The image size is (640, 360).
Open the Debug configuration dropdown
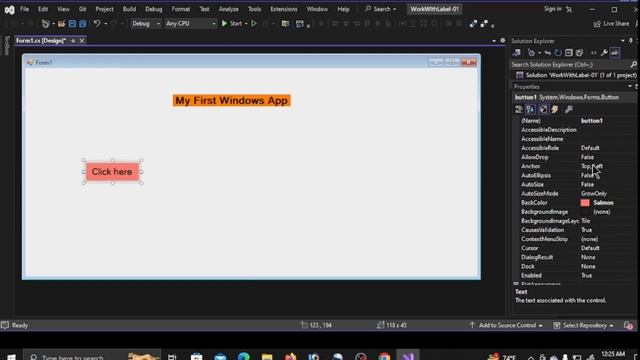(146, 24)
